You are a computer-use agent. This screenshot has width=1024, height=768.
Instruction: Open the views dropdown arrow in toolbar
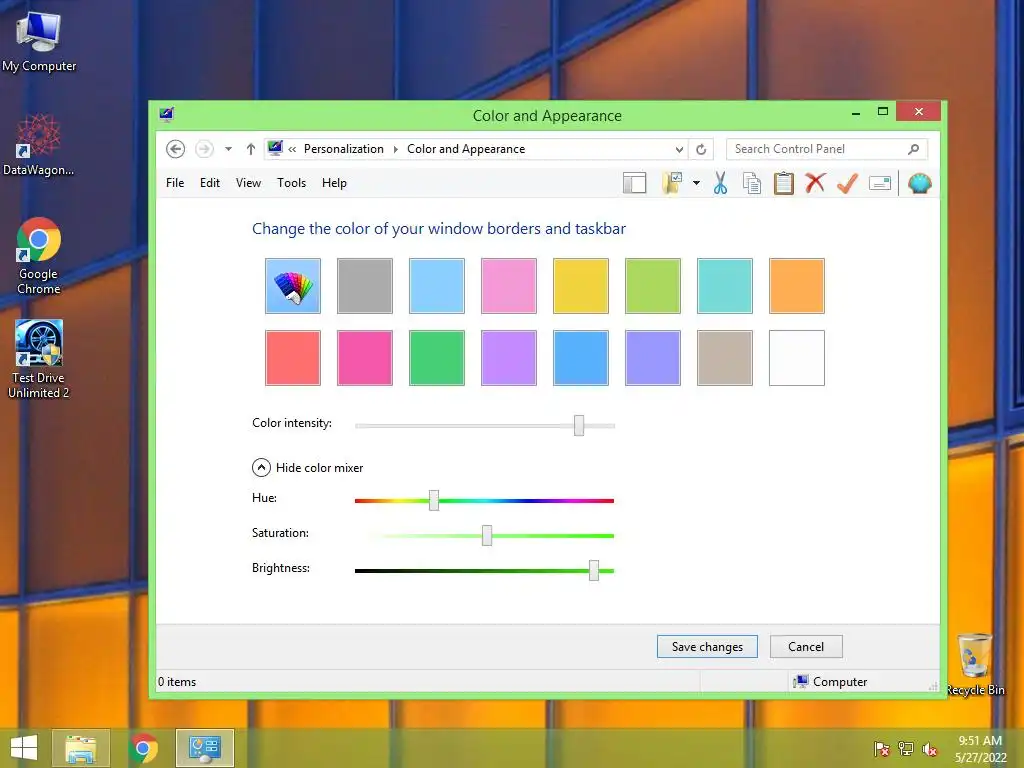(696, 184)
